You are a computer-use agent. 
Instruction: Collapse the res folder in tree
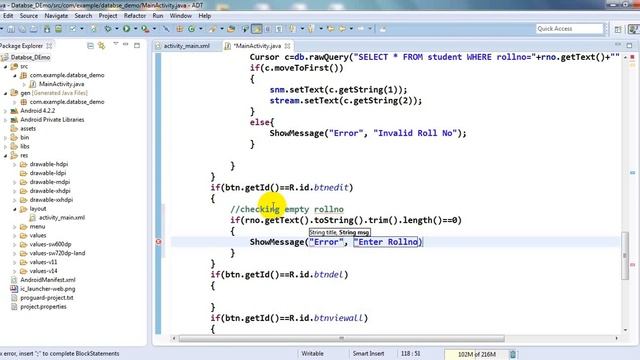pos(6,155)
